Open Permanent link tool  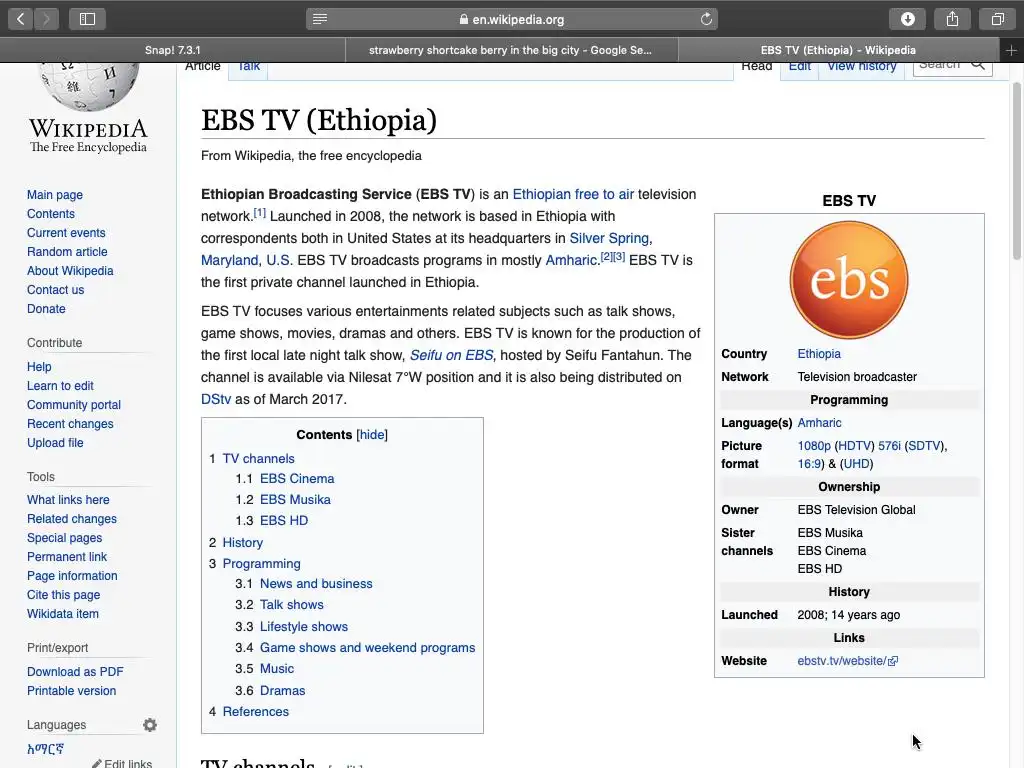(67, 557)
